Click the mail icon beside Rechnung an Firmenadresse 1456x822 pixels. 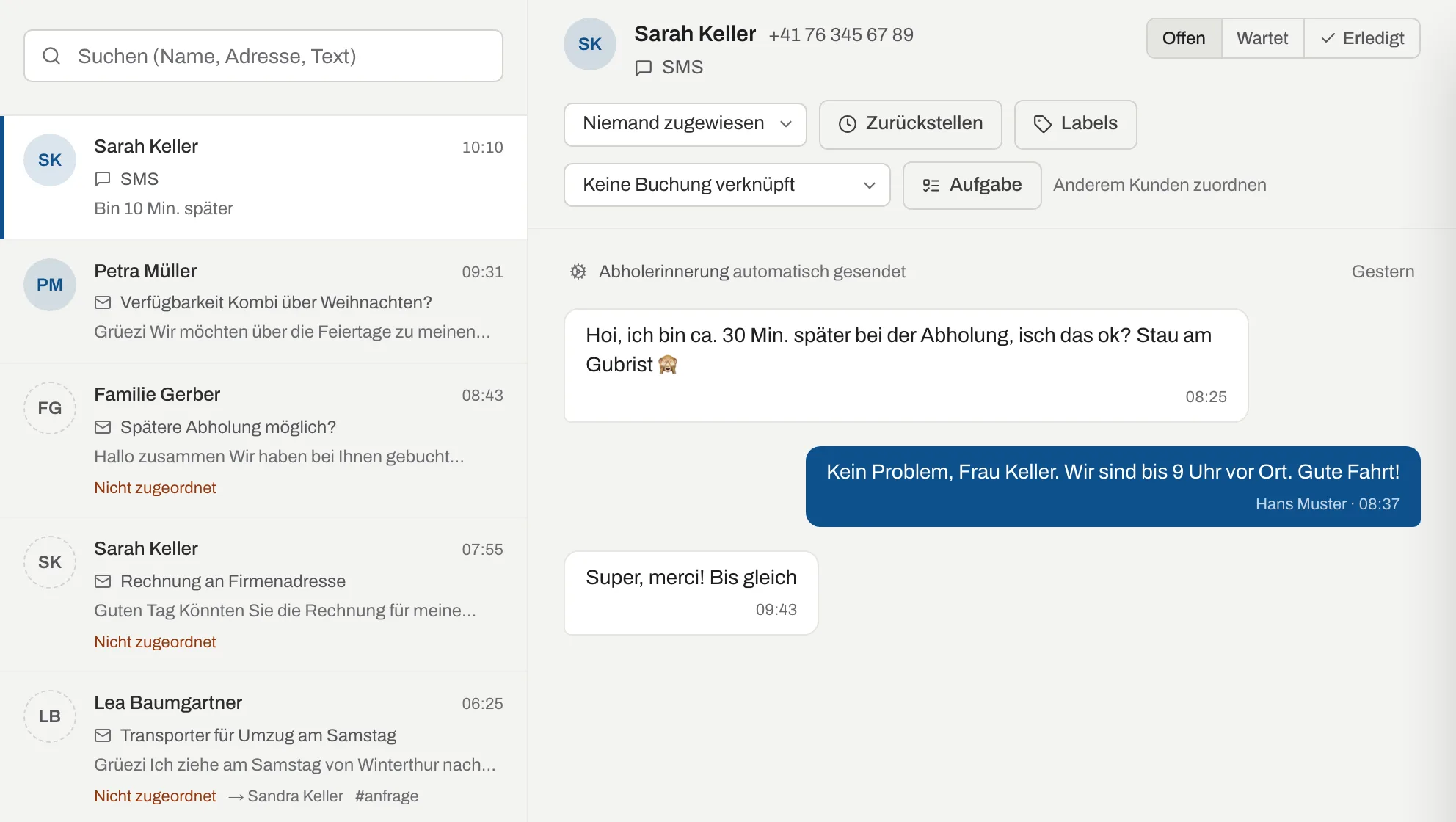point(103,581)
